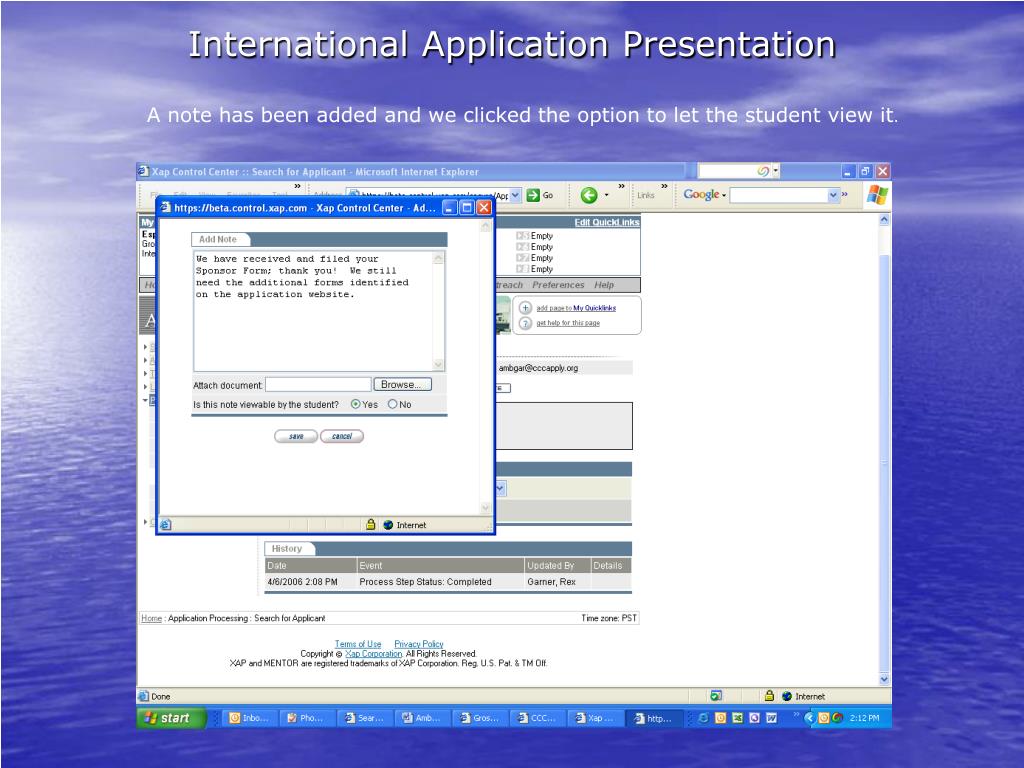Screen dimensions: 1024x768
Task: Select No for note viewable by student
Action: [392, 404]
